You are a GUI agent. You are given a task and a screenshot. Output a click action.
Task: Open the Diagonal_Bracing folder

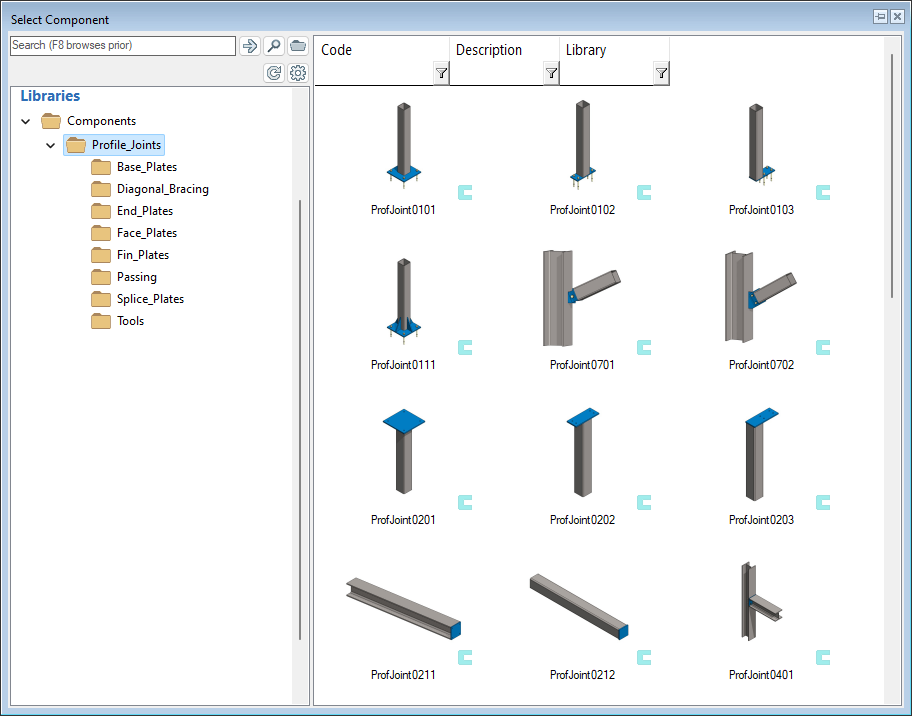coord(162,189)
